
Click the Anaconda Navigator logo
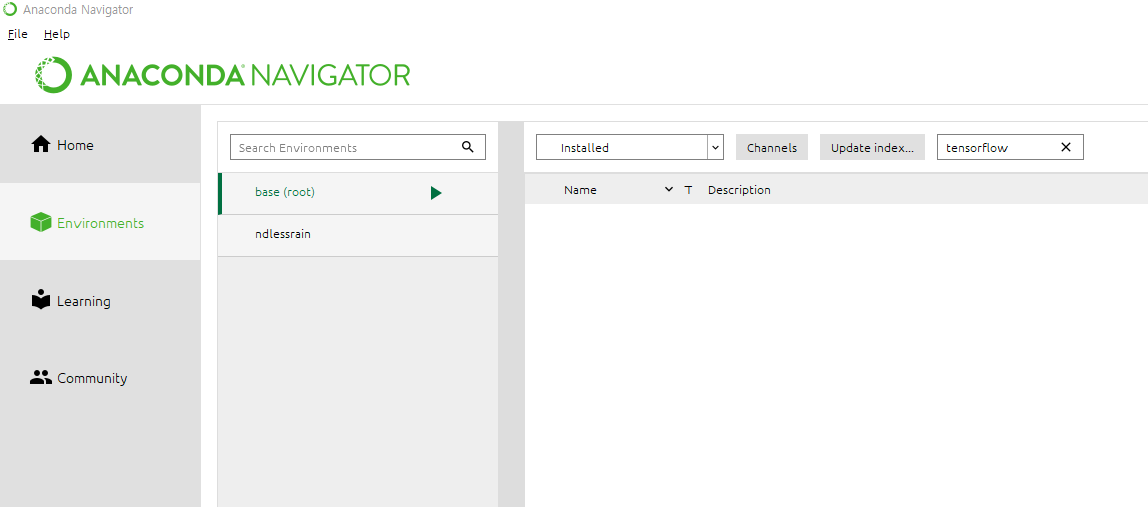click(223, 75)
